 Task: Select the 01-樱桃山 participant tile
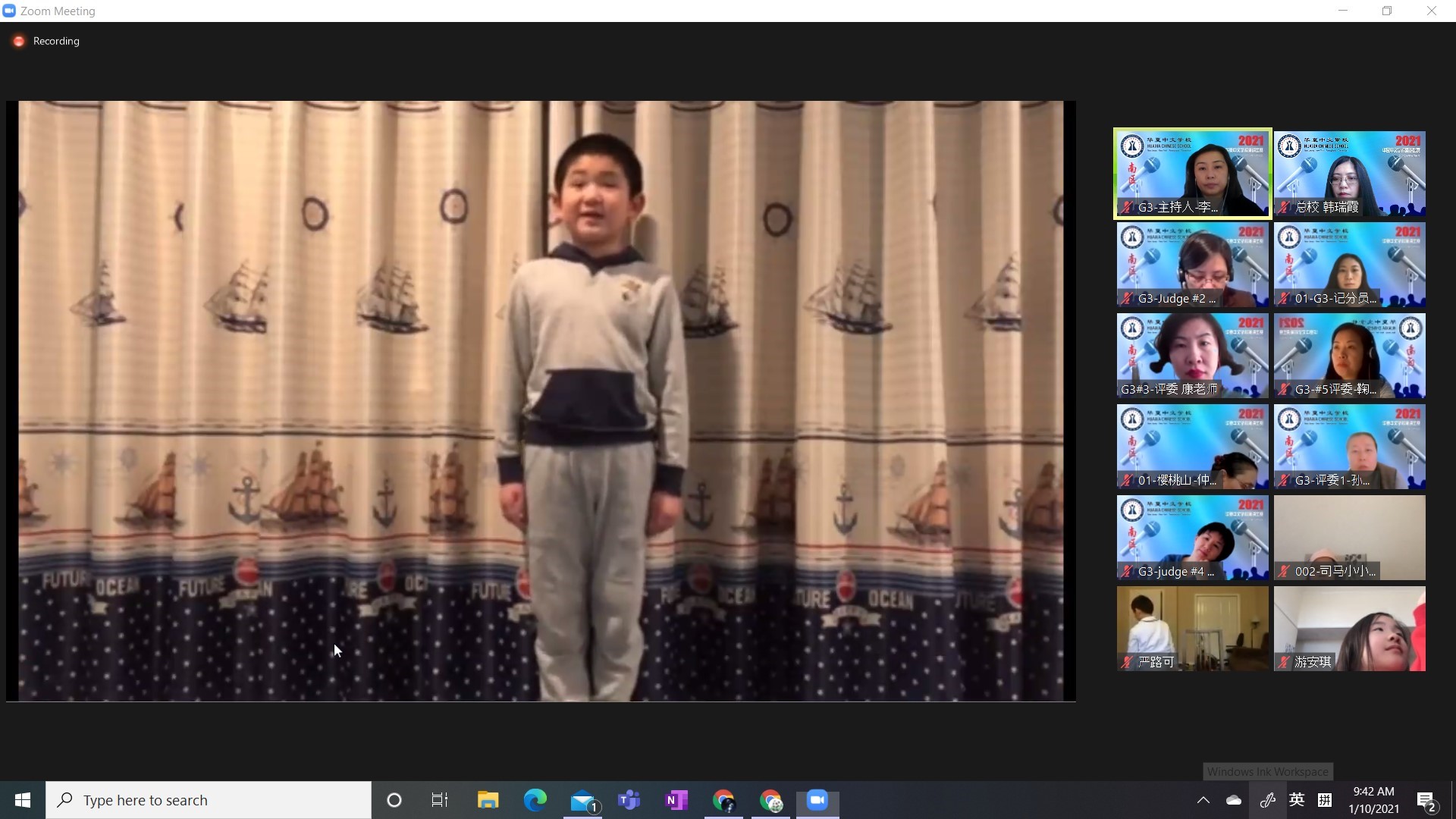[x=1192, y=447]
